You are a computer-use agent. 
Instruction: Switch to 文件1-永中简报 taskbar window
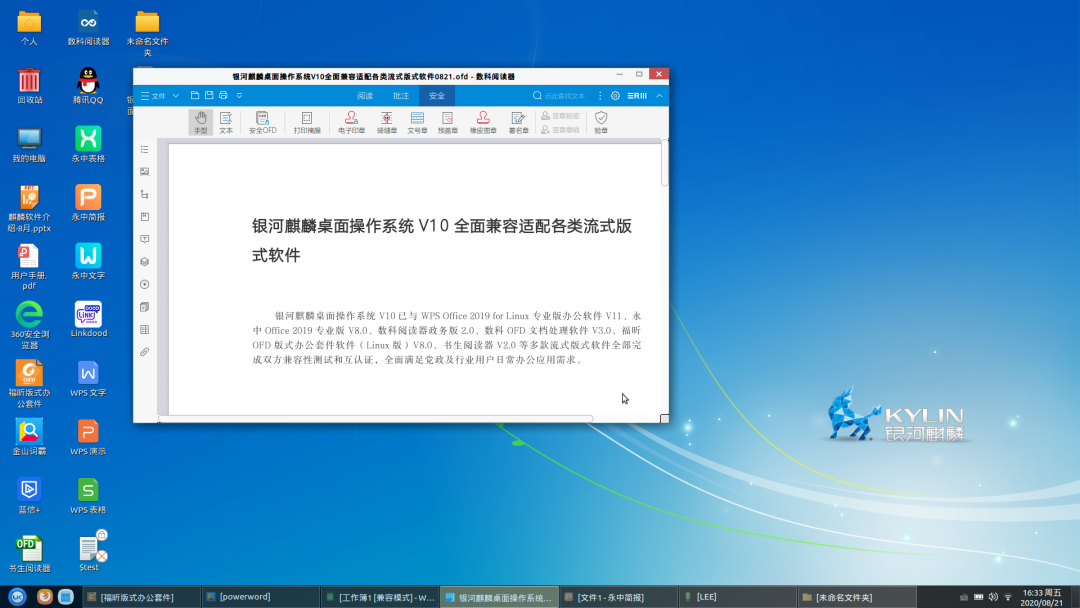pos(619,597)
